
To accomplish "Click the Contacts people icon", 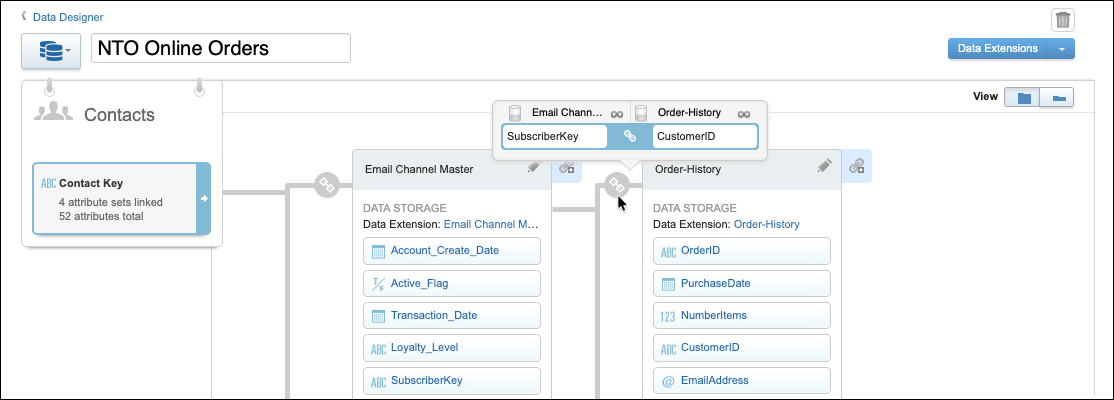I will coord(54,112).
